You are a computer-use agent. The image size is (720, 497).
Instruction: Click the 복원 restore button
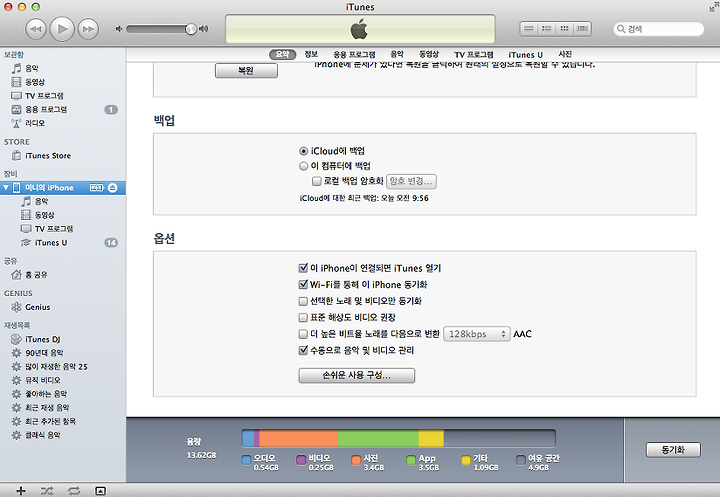pos(246,71)
